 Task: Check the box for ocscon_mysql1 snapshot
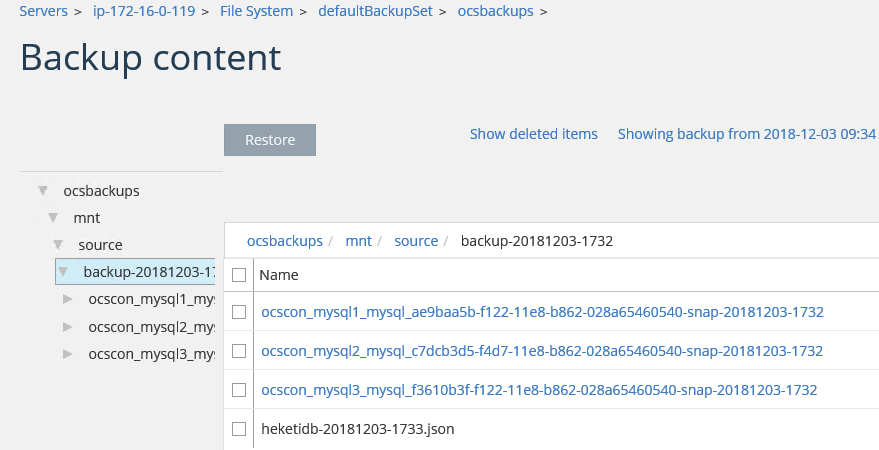click(x=239, y=312)
